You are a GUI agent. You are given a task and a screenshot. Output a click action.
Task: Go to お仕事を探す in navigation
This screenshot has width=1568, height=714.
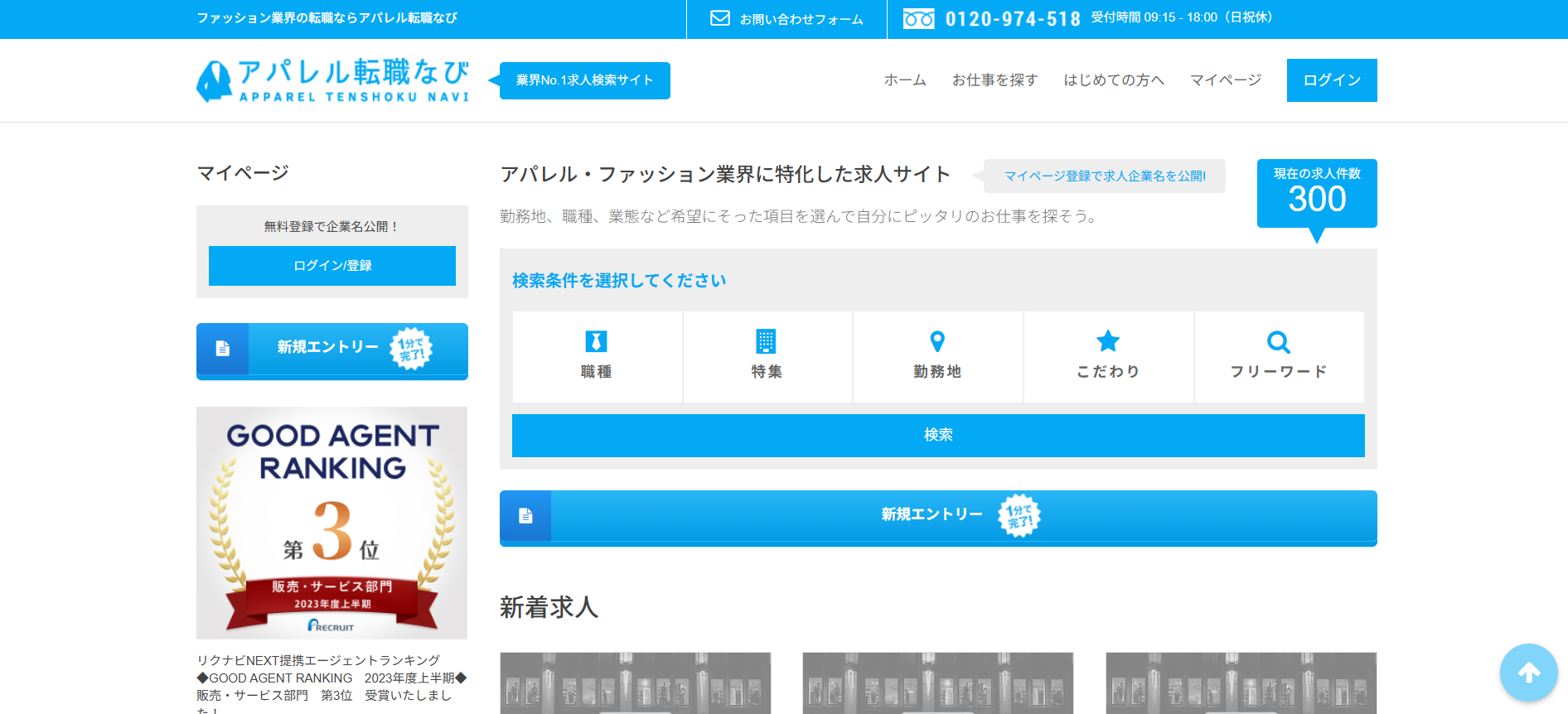tap(995, 80)
